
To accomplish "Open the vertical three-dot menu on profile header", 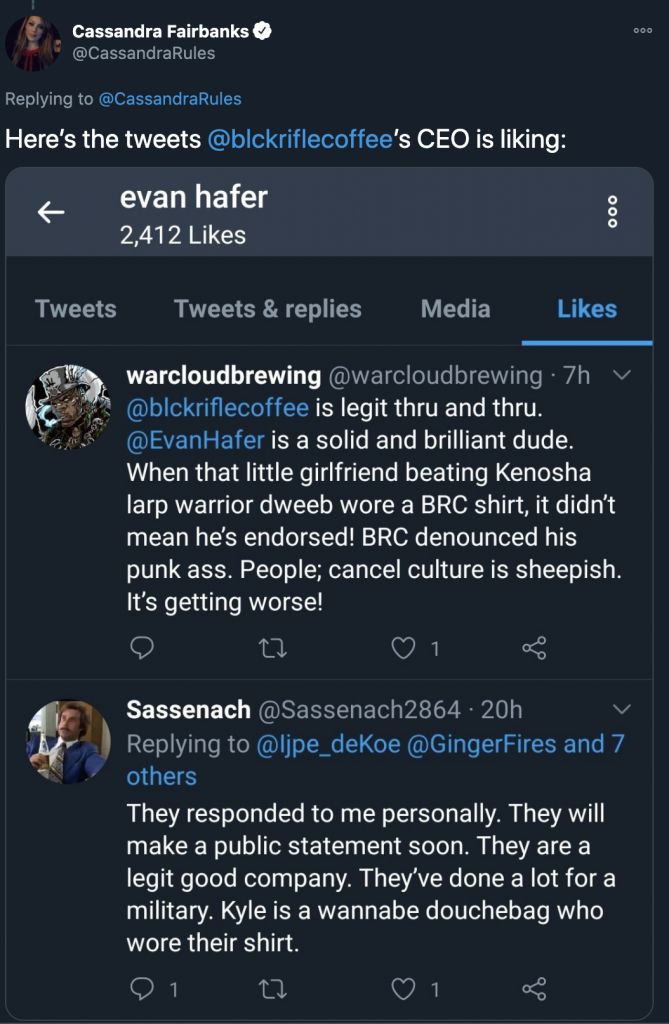I will (613, 212).
